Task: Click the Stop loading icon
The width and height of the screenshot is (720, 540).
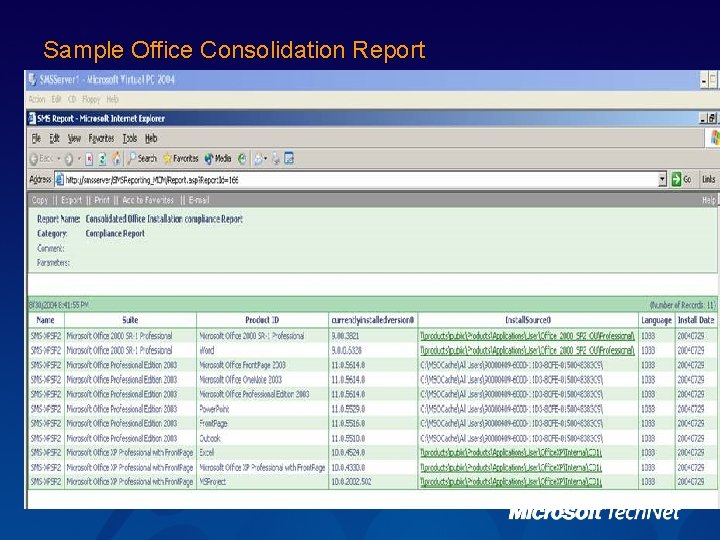Action: coord(89,159)
